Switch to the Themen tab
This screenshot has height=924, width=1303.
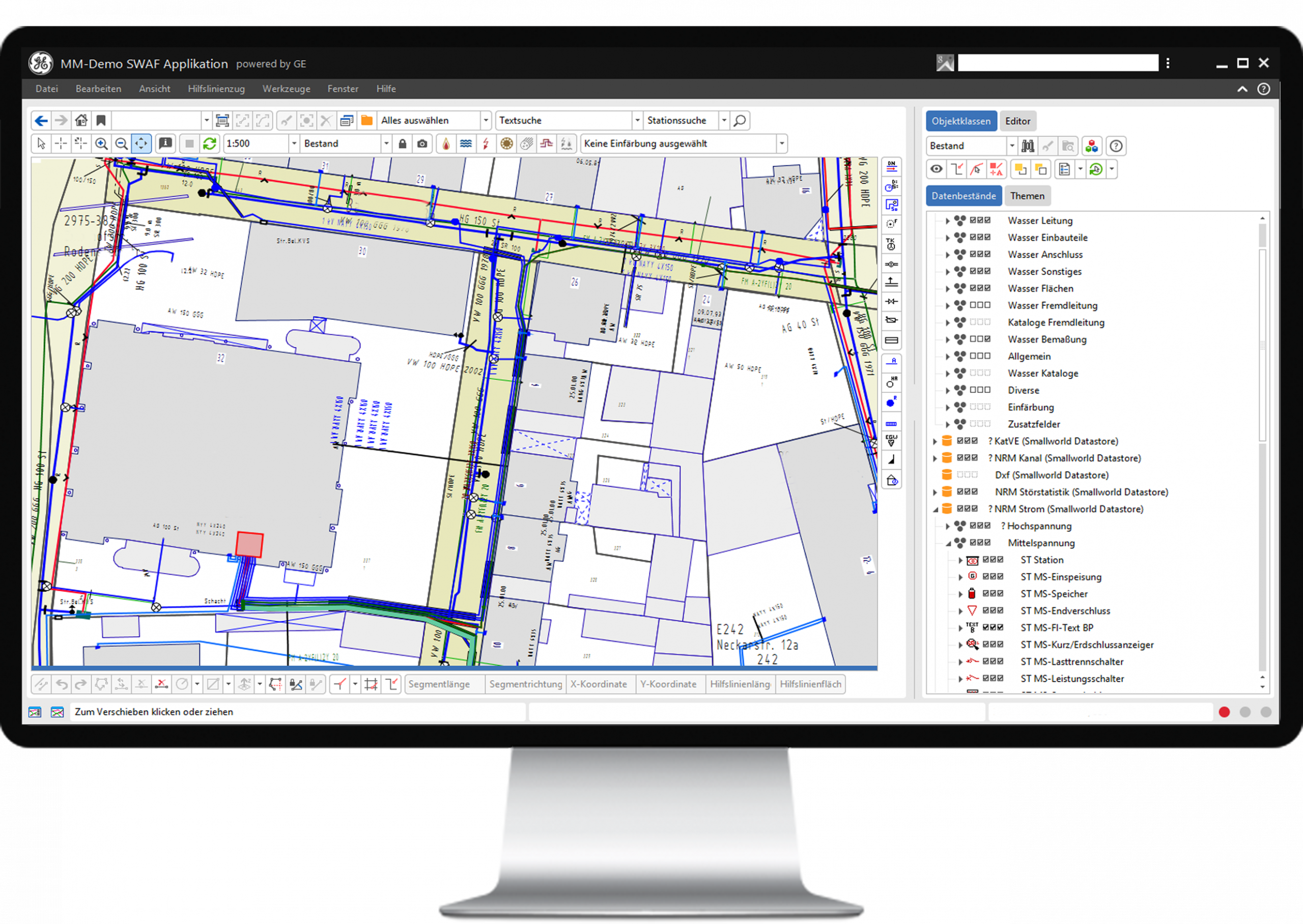(x=1028, y=195)
